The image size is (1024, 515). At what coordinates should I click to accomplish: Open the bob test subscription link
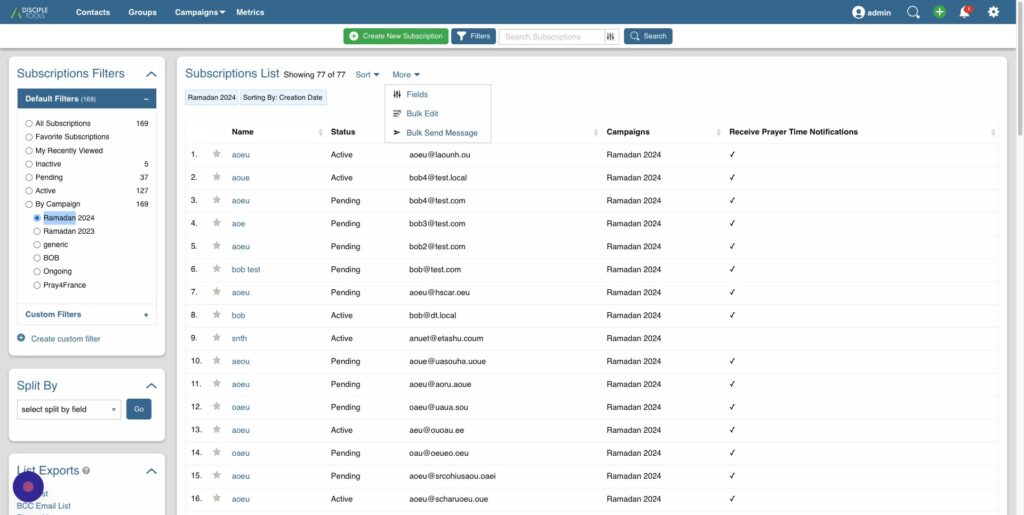[246, 269]
